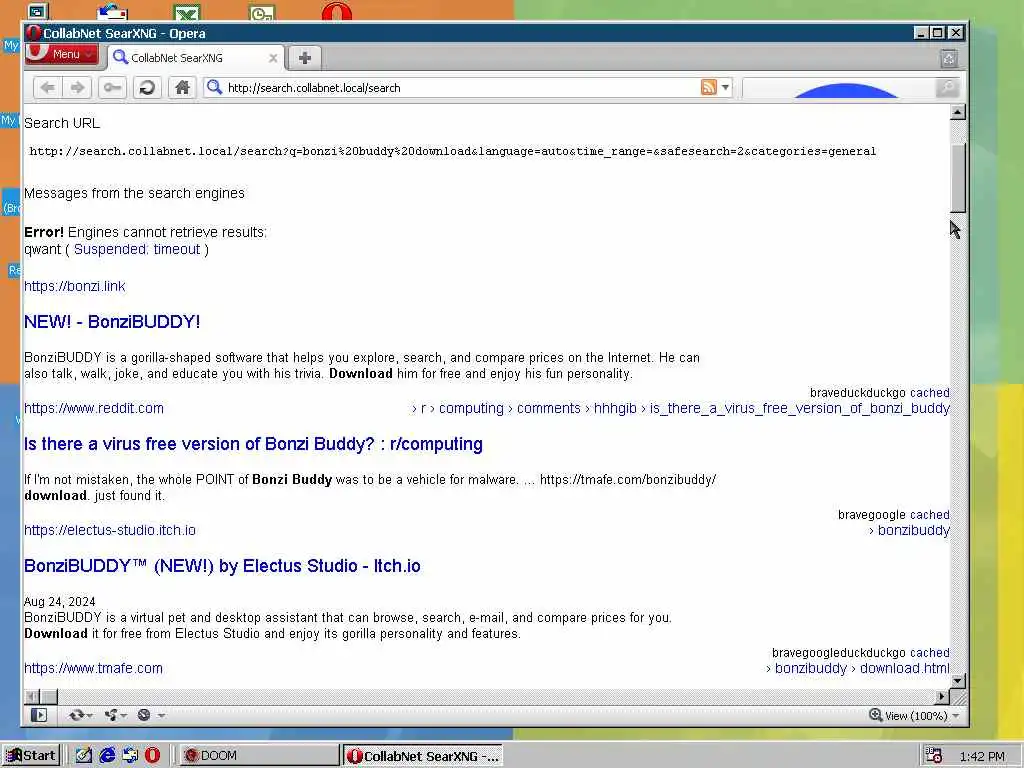
Task: Close the CollabNet SearXNG tab
Action: click(274, 58)
